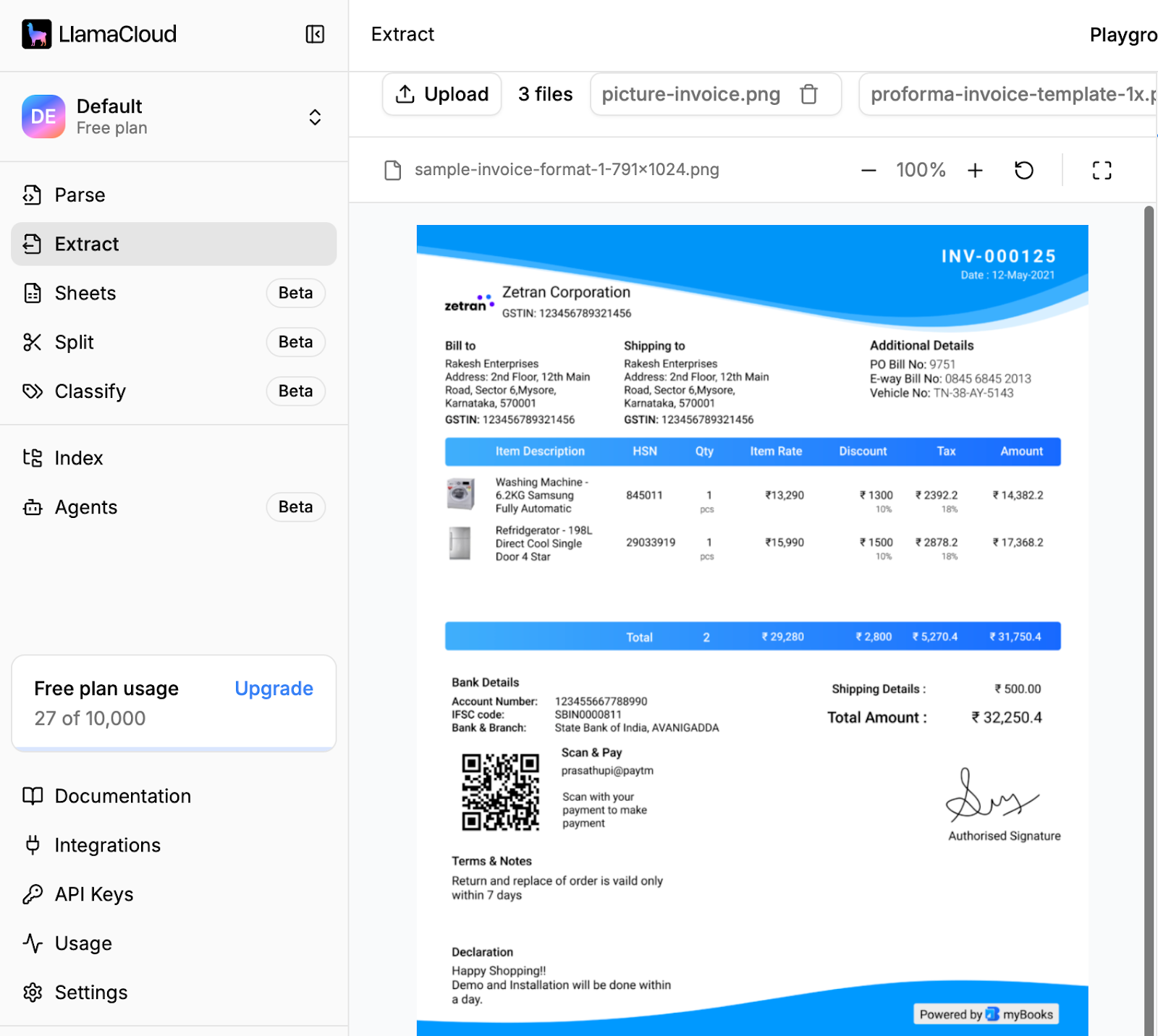Select Extract in the sidebar
This screenshot has width=1158, height=1036.
pos(174,244)
